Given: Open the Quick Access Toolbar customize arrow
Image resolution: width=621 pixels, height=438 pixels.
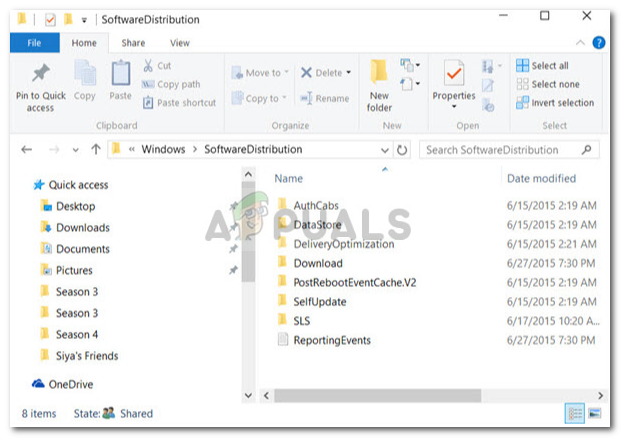Looking at the screenshot, I should [84, 20].
